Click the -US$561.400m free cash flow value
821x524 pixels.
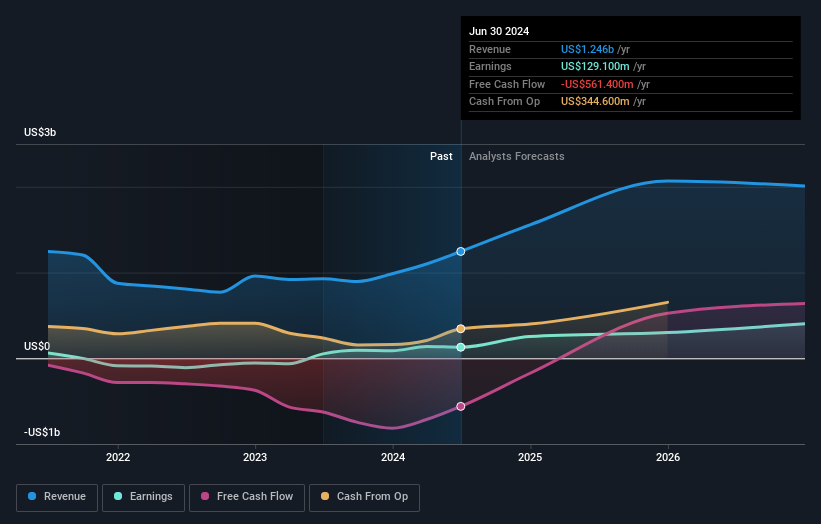(x=597, y=84)
